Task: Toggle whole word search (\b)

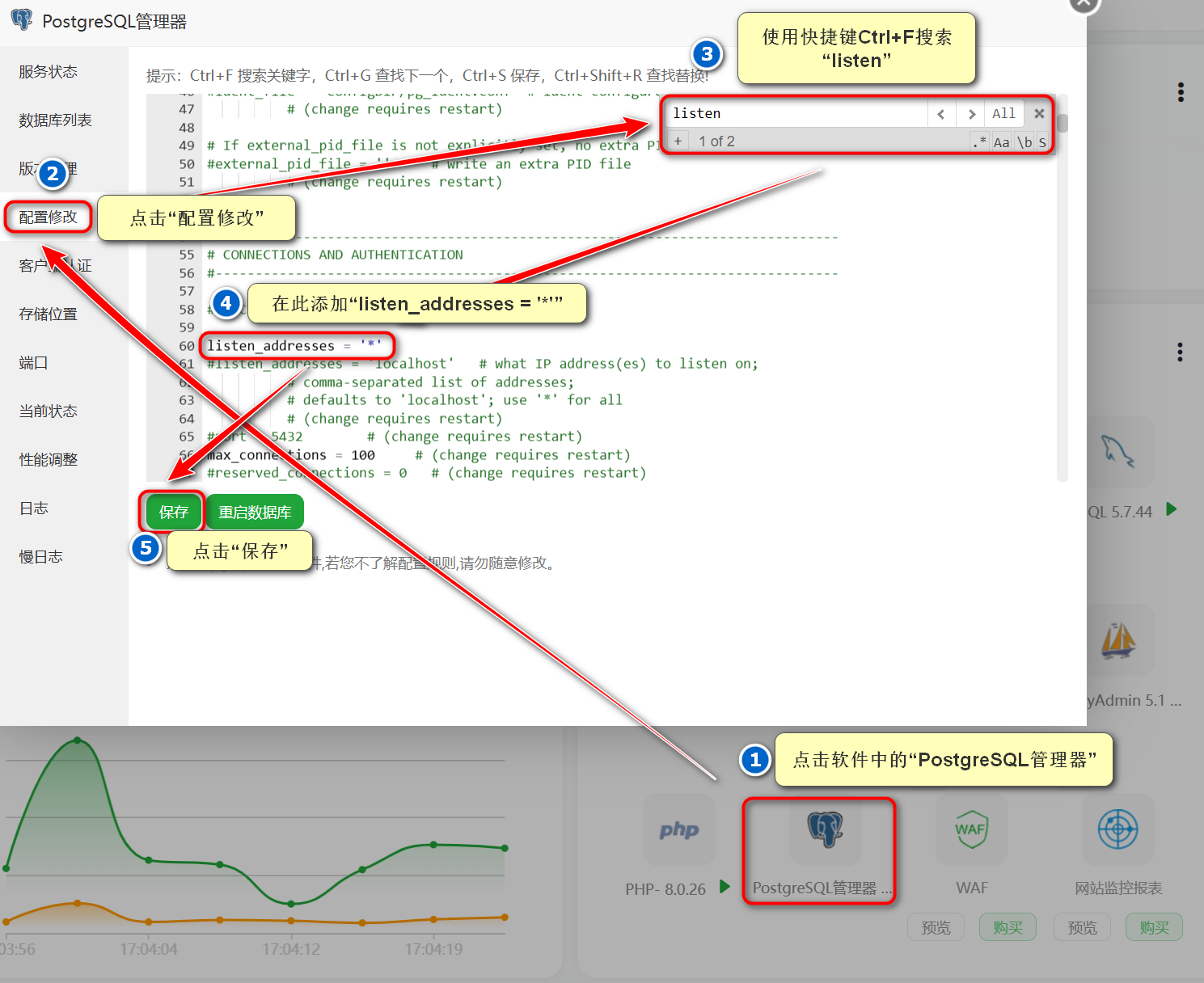Action: click(1024, 141)
